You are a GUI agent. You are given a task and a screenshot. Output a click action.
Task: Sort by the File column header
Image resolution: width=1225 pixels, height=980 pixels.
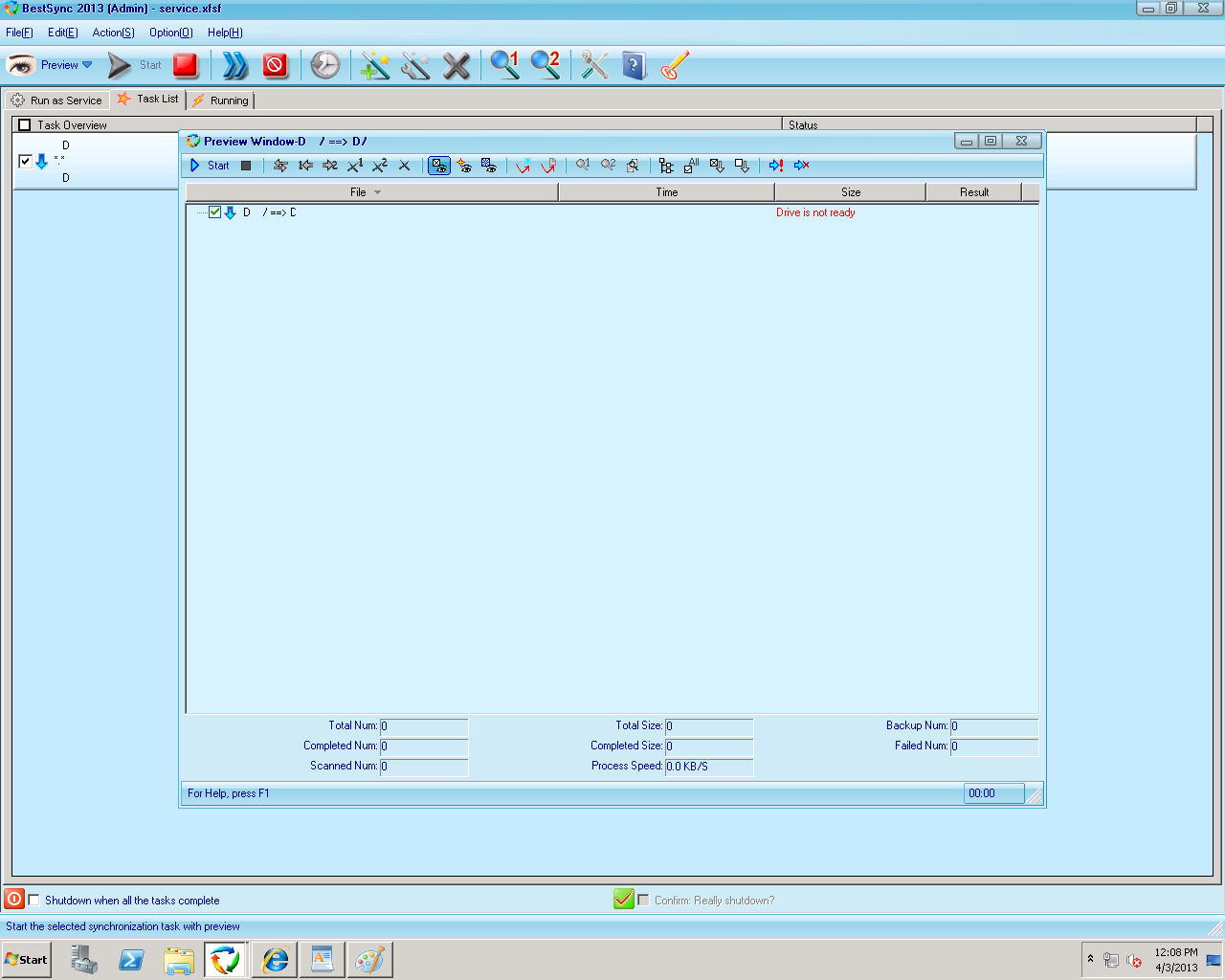click(371, 192)
